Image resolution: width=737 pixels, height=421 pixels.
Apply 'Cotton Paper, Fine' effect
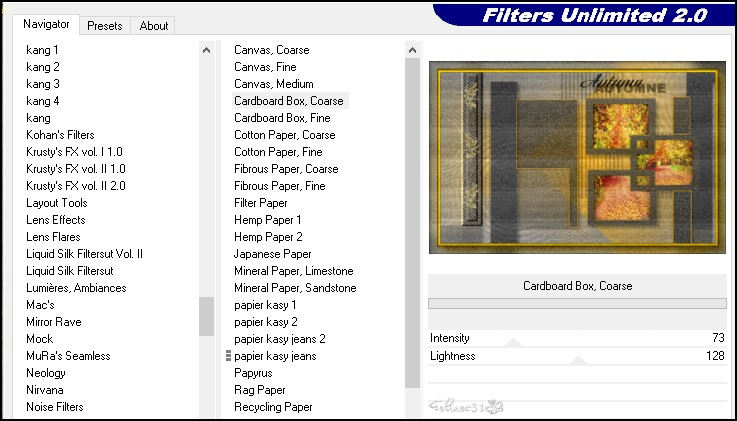278,152
